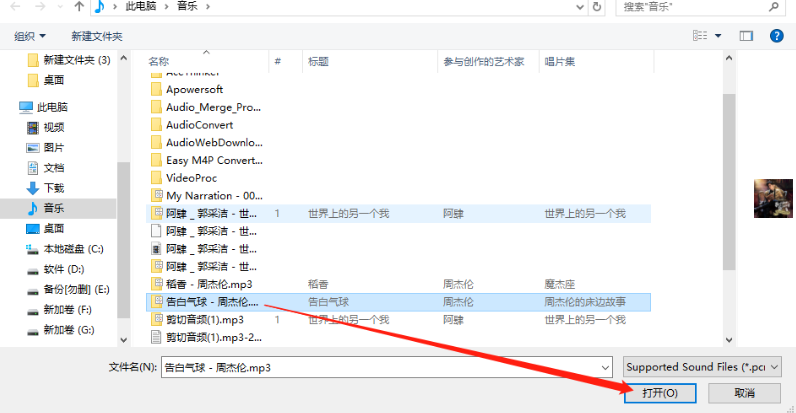Open 文档 in the sidebar

[x=46, y=167]
